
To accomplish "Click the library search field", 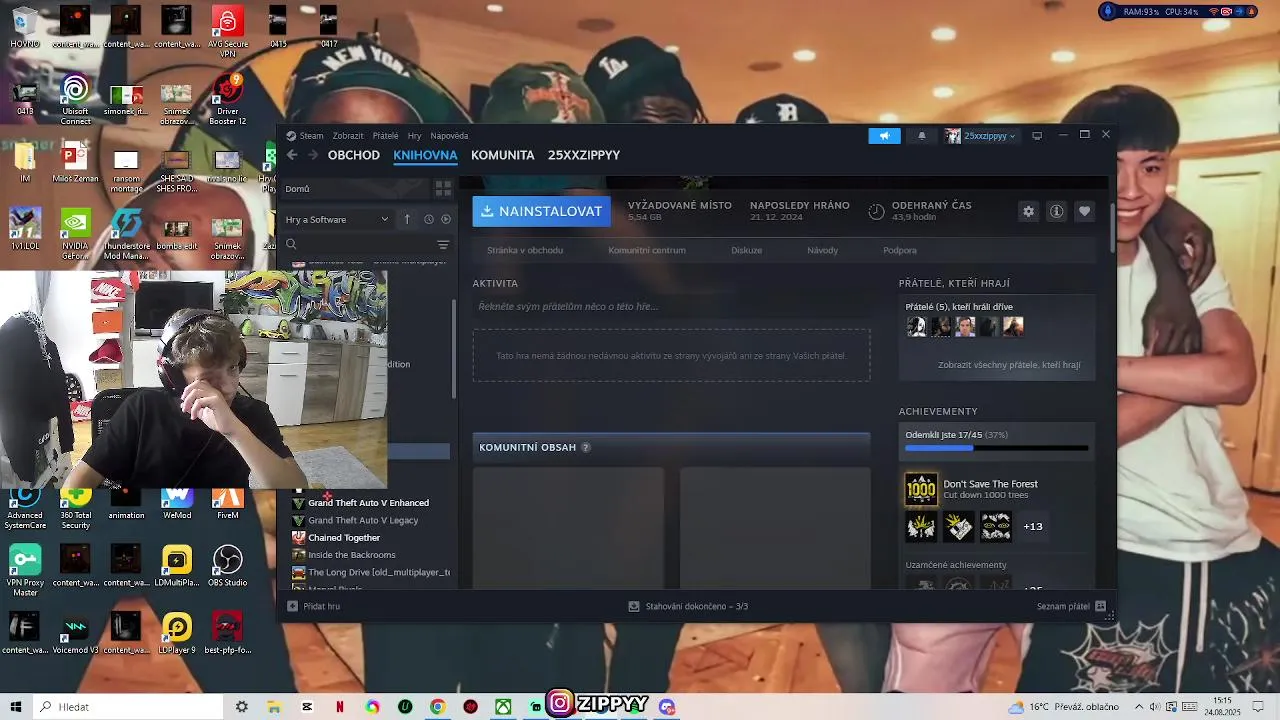I will 360,244.
